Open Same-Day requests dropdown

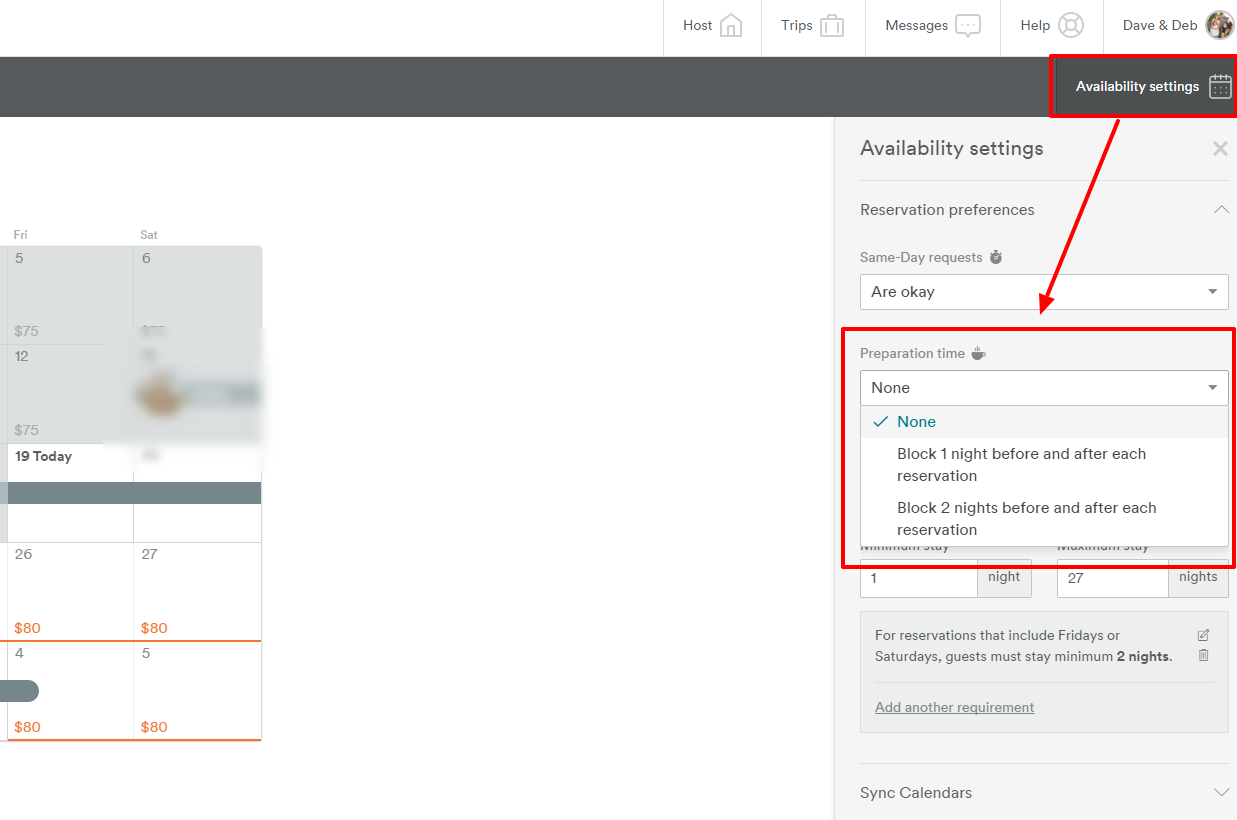1044,292
